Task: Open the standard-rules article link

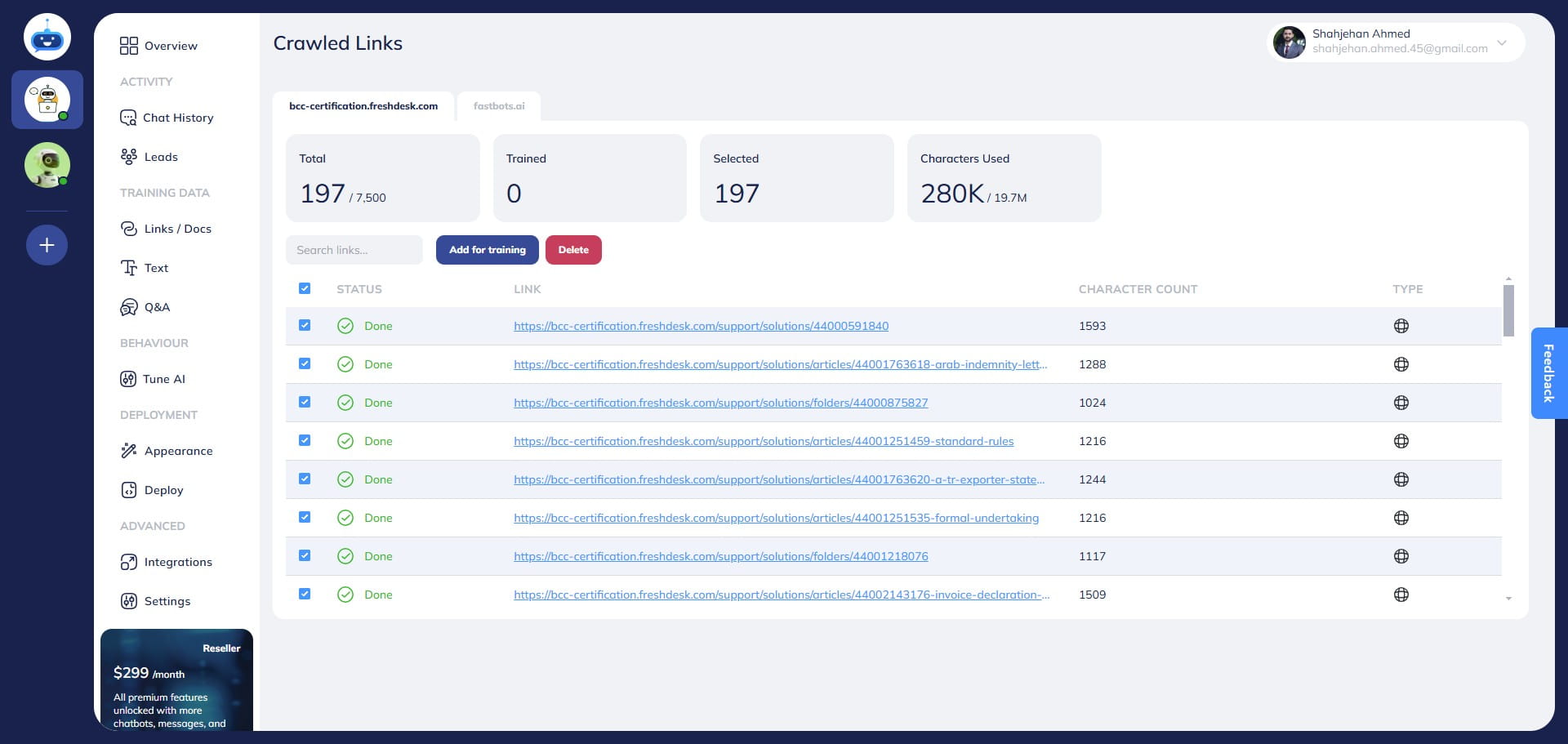Action: 764,441
